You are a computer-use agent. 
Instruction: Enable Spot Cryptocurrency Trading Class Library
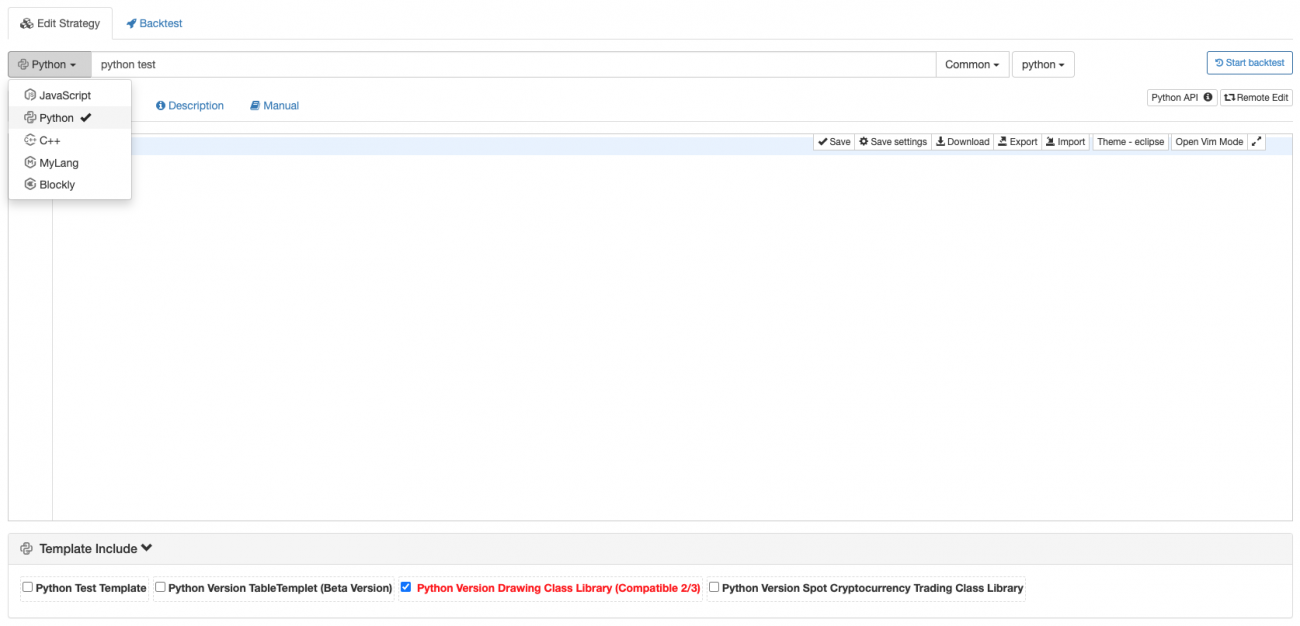tap(714, 588)
